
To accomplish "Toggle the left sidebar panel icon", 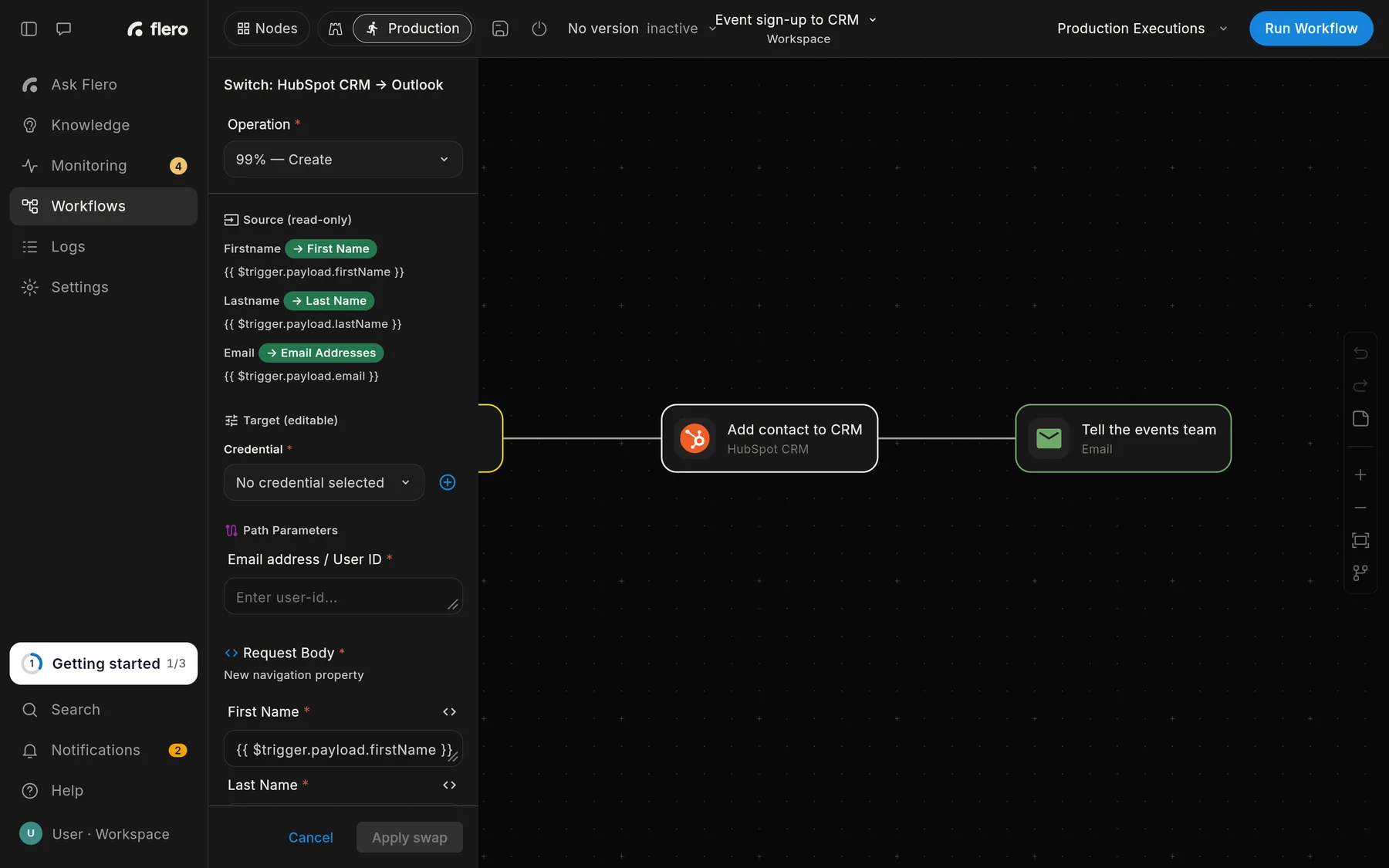I will click(x=29, y=29).
